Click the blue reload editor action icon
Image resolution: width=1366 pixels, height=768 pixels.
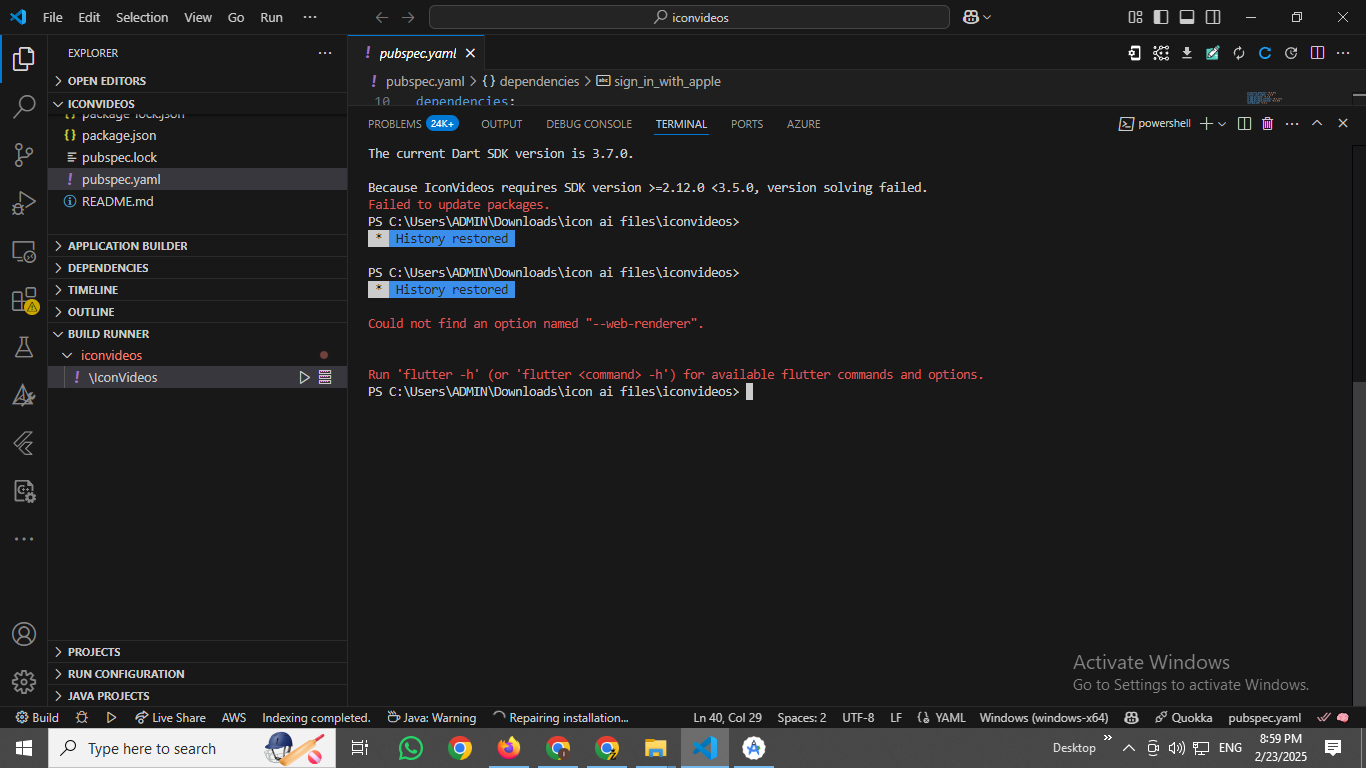(x=1265, y=53)
